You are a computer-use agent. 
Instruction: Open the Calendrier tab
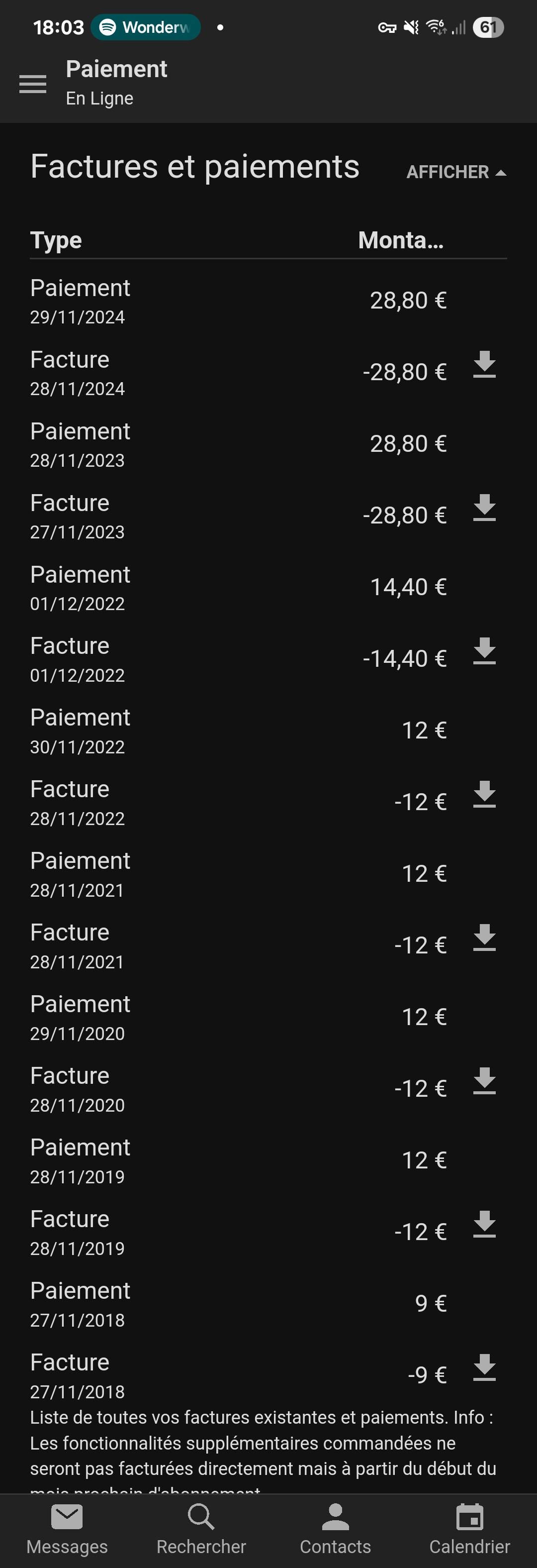(469, 1530)
